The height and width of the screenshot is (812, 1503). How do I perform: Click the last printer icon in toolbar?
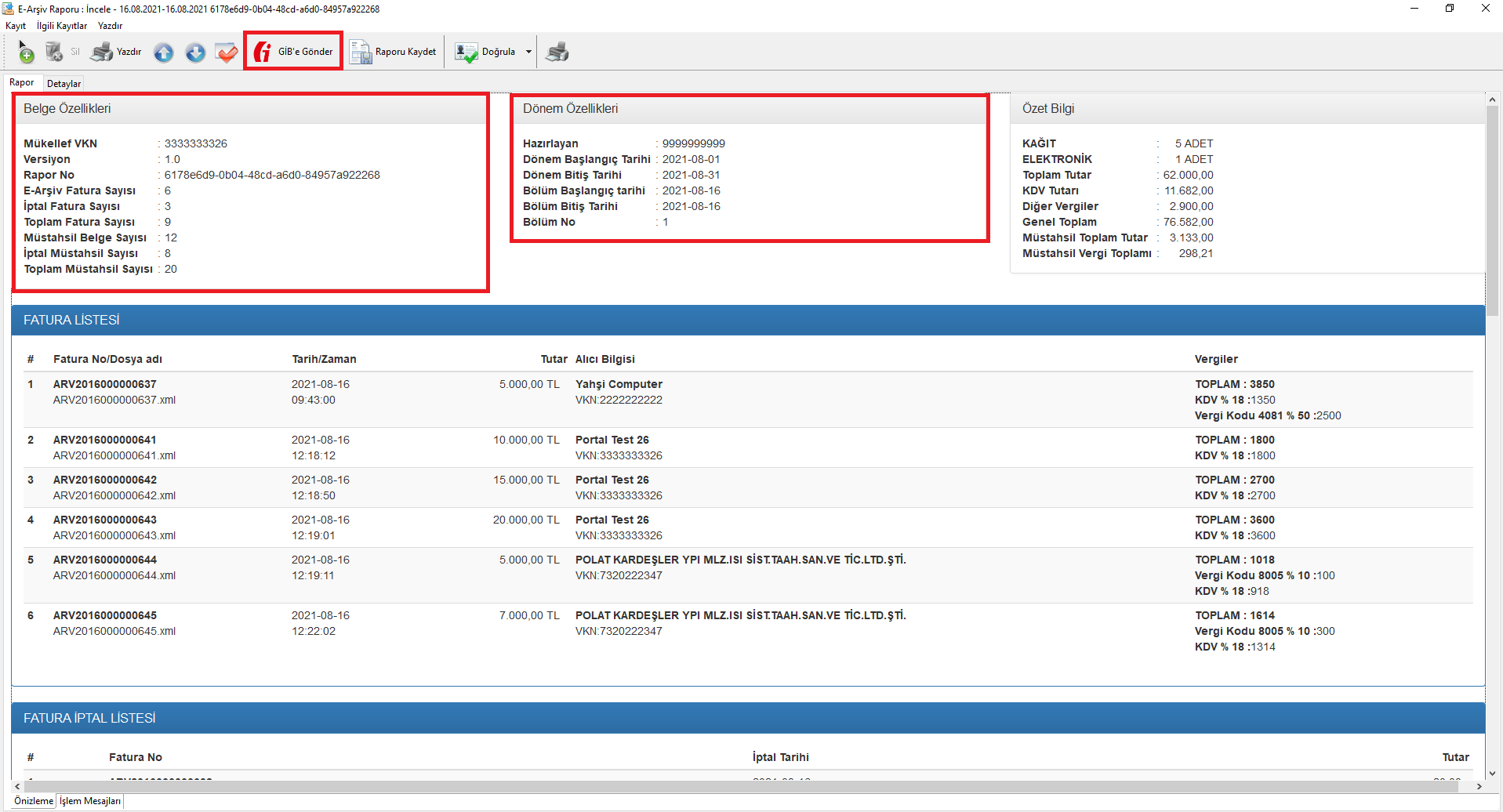[557, 53]
